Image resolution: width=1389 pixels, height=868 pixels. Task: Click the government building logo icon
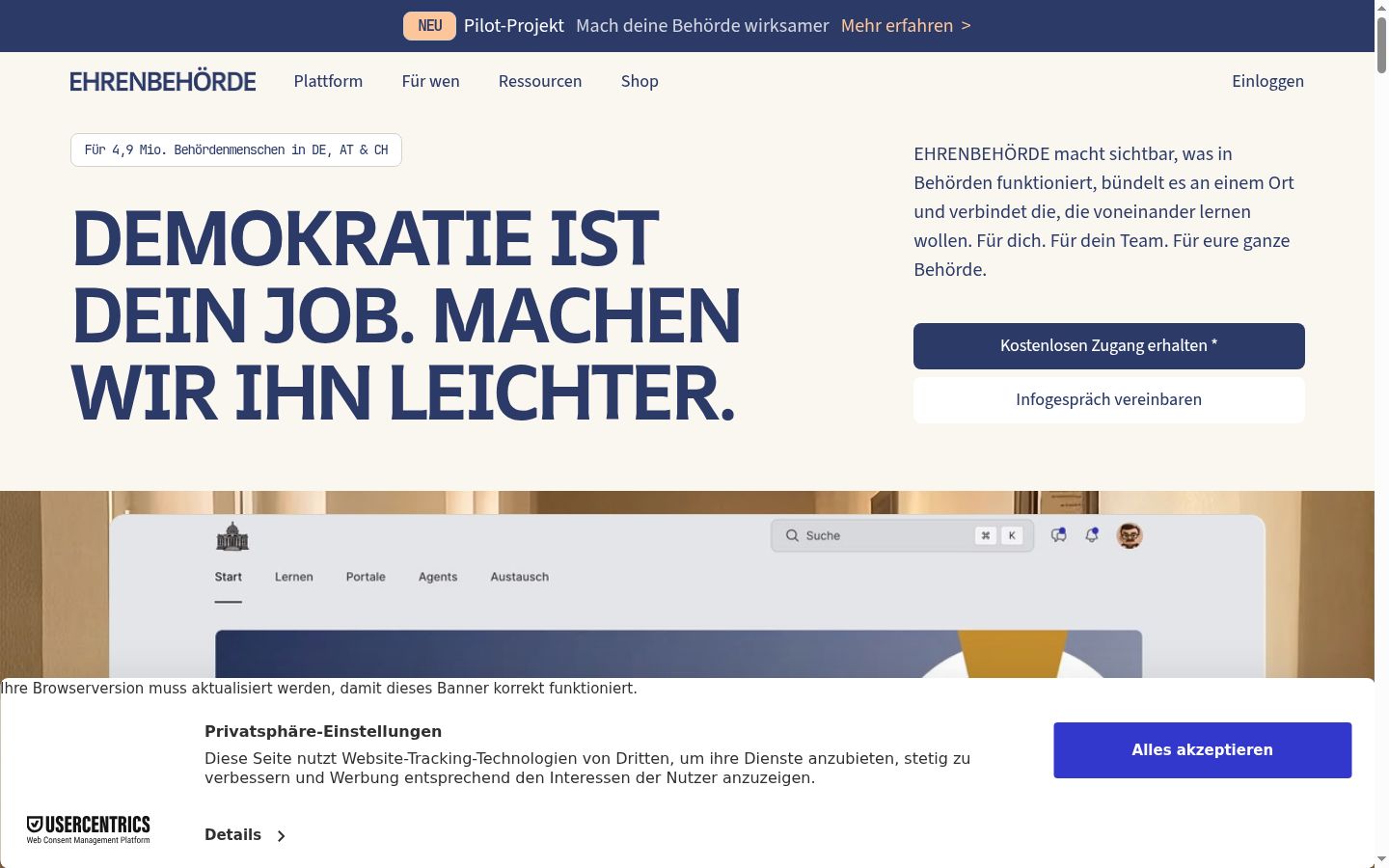pyautogui.click(x=232, y=536)
